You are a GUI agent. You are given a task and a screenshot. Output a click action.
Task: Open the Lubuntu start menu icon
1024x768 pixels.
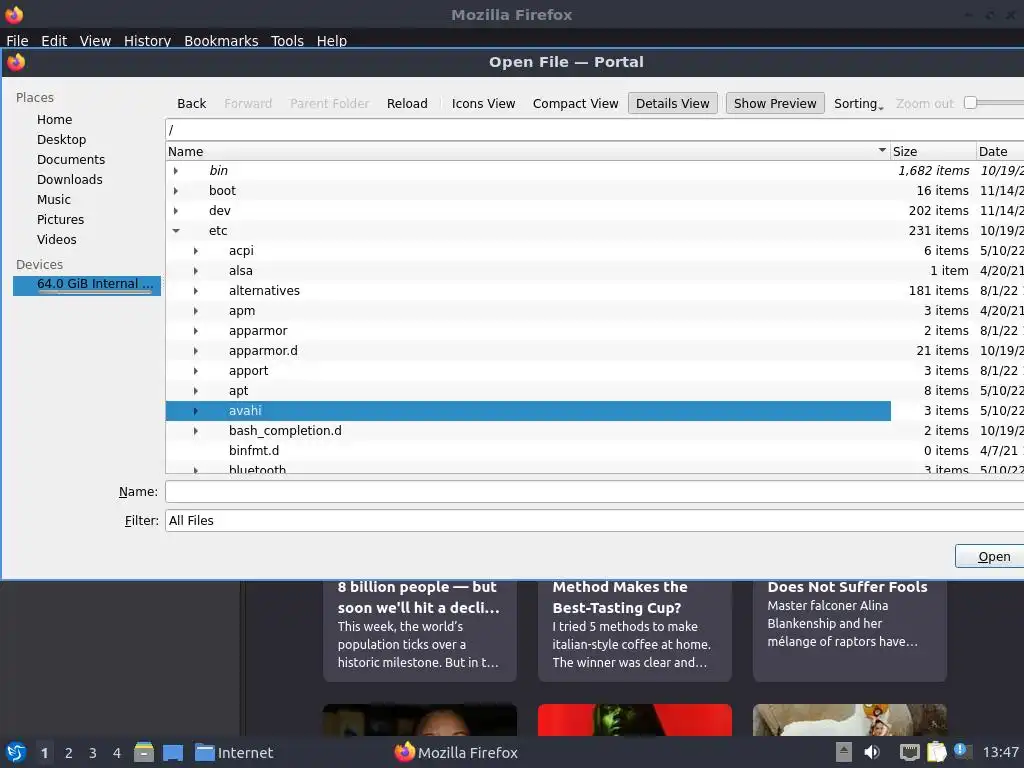pyautogui.click(x=16, y=752)
